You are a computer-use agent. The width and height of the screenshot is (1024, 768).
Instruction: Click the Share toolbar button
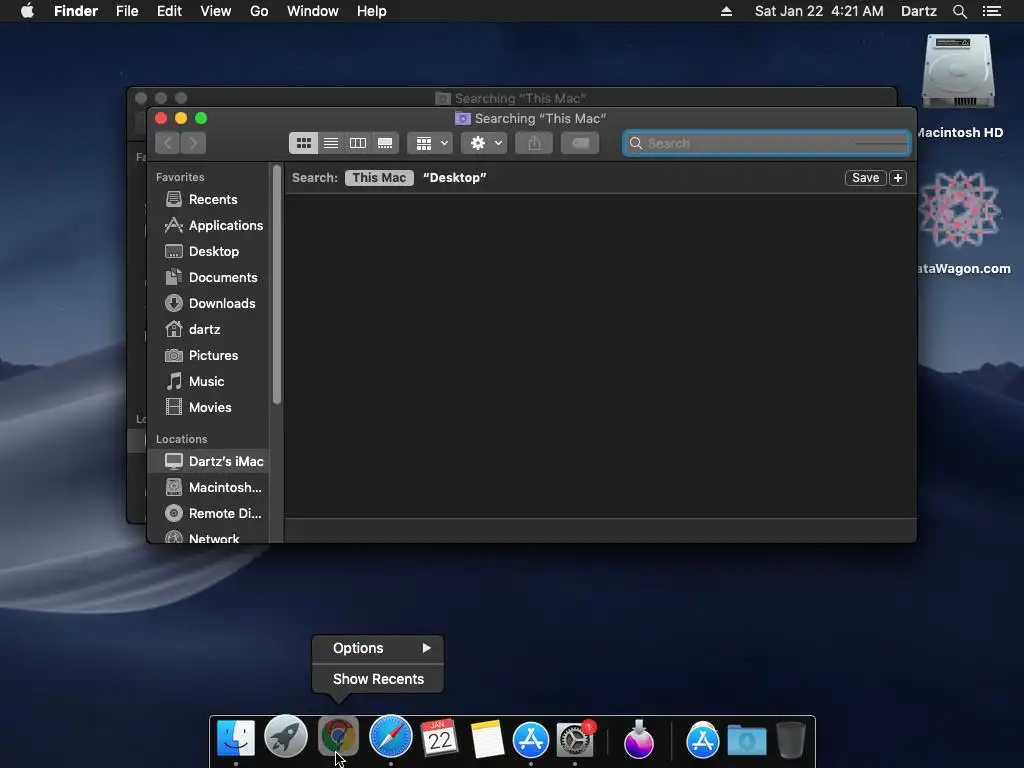[534, 143]
